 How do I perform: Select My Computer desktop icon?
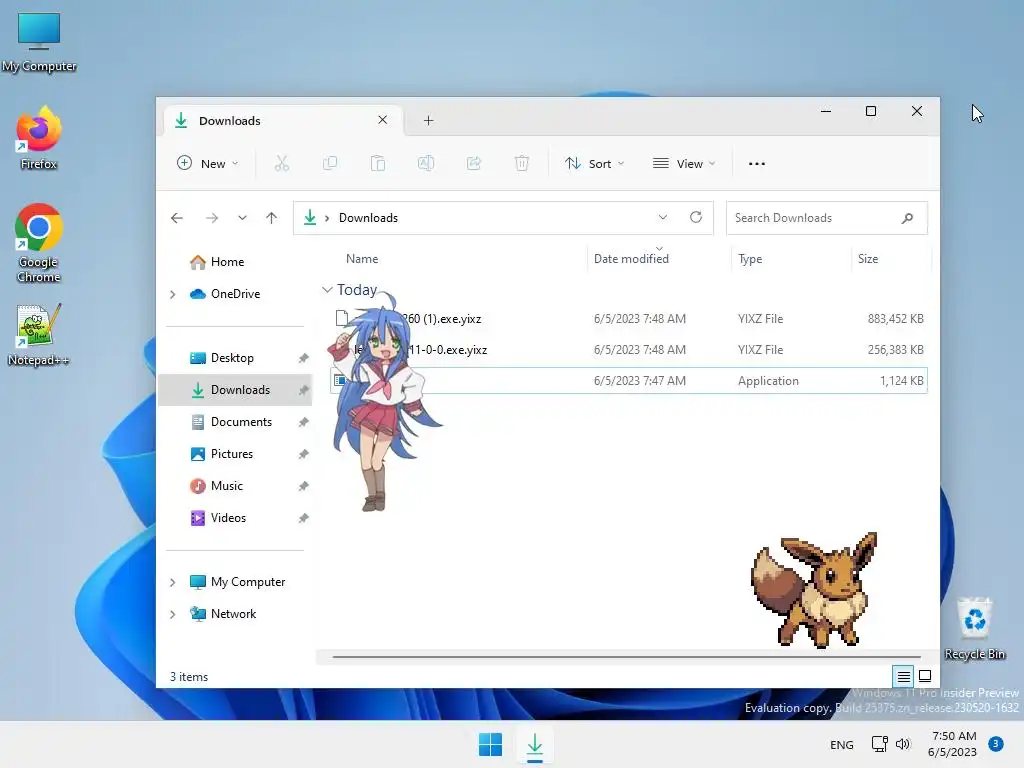[39, 42]
